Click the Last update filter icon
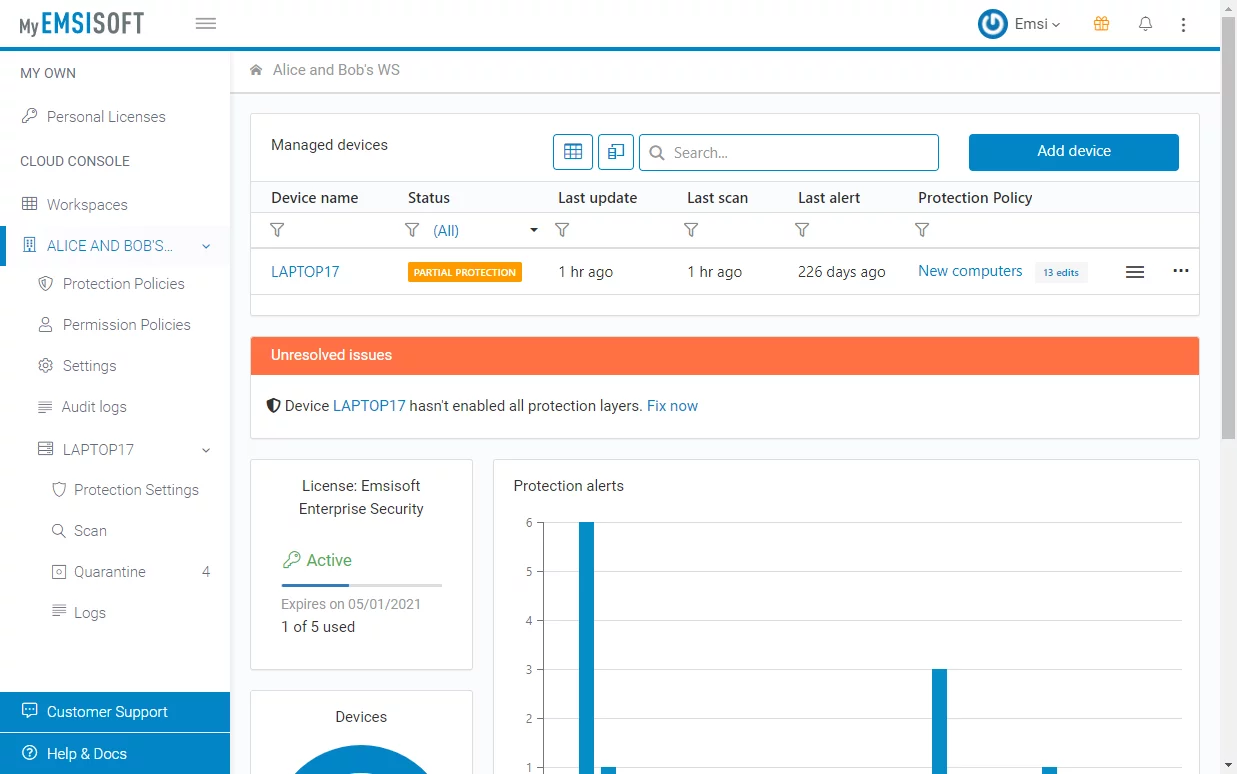 (562, 230)
